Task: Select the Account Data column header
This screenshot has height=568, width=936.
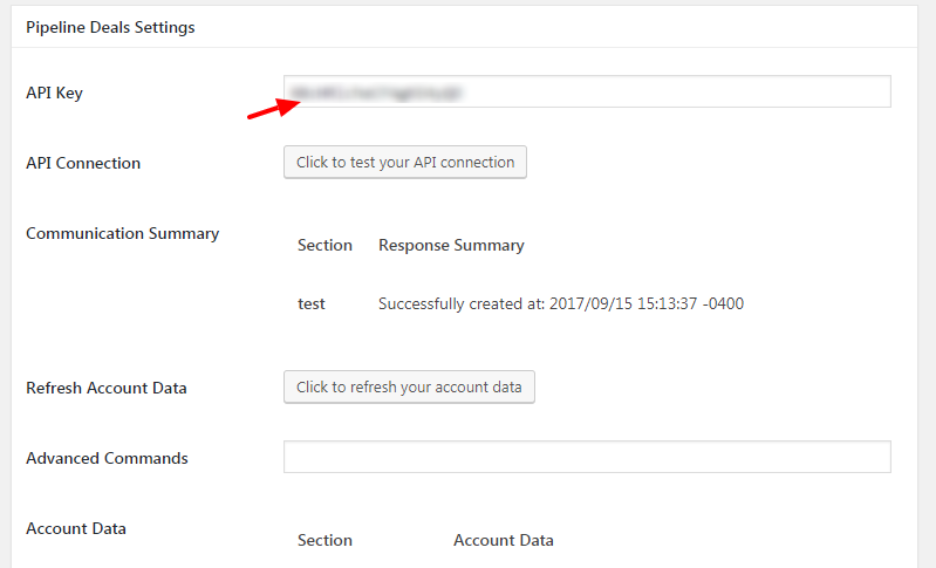Action: 503,540
